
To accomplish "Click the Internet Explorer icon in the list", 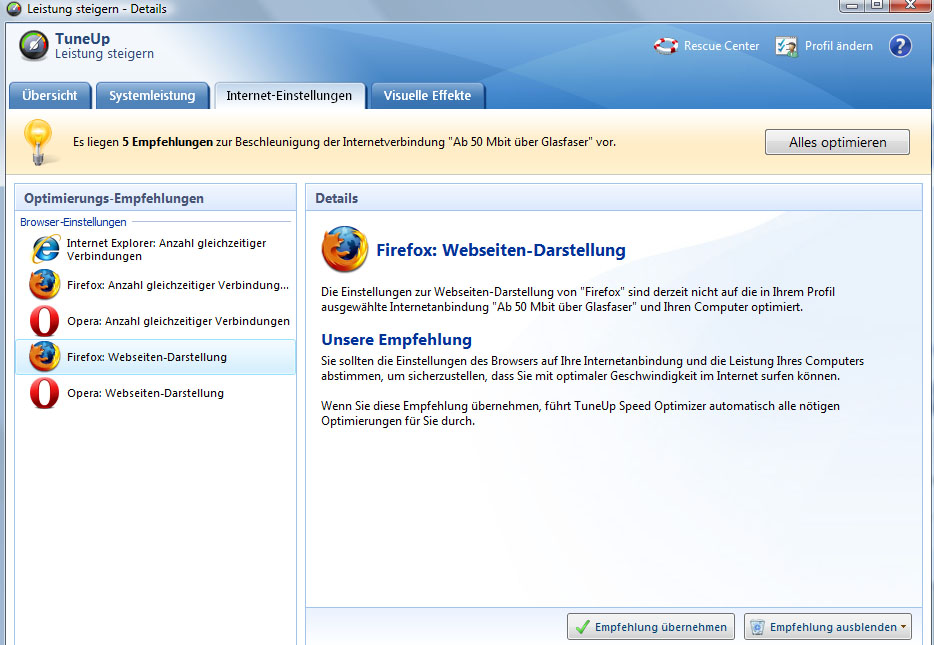I will point(44,249).
